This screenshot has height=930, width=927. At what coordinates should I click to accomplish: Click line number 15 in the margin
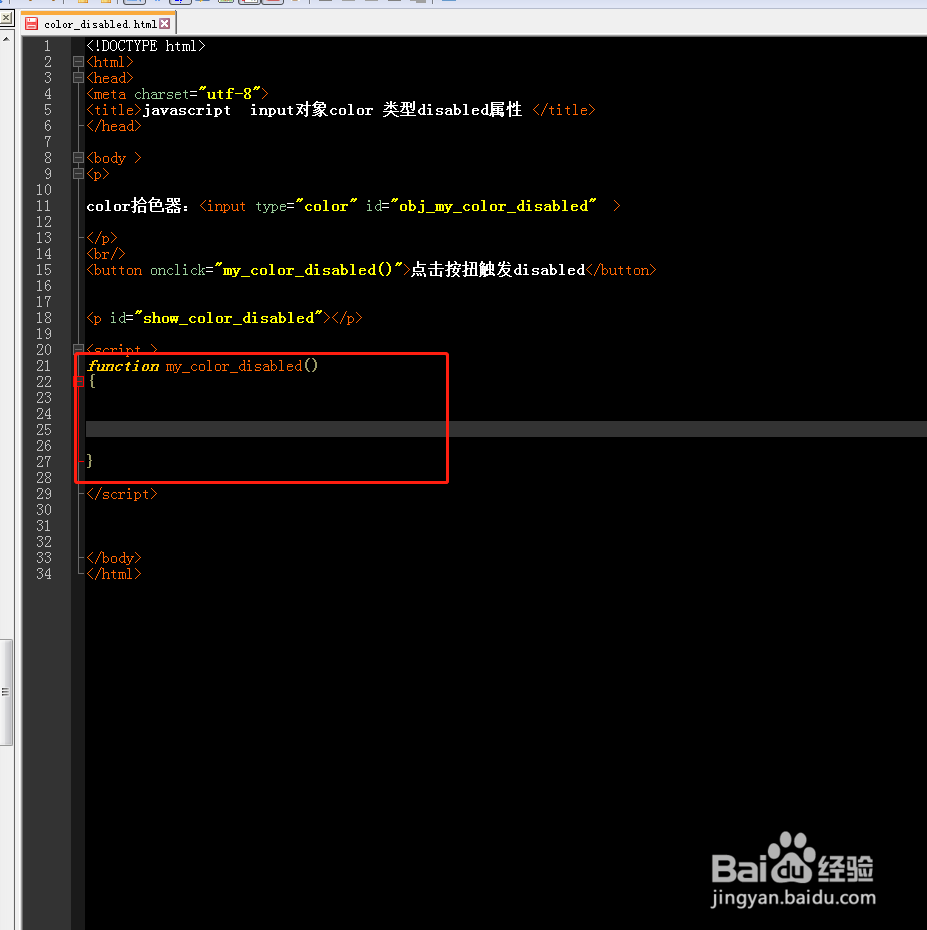pyautogui.click(x=44, y=270)
